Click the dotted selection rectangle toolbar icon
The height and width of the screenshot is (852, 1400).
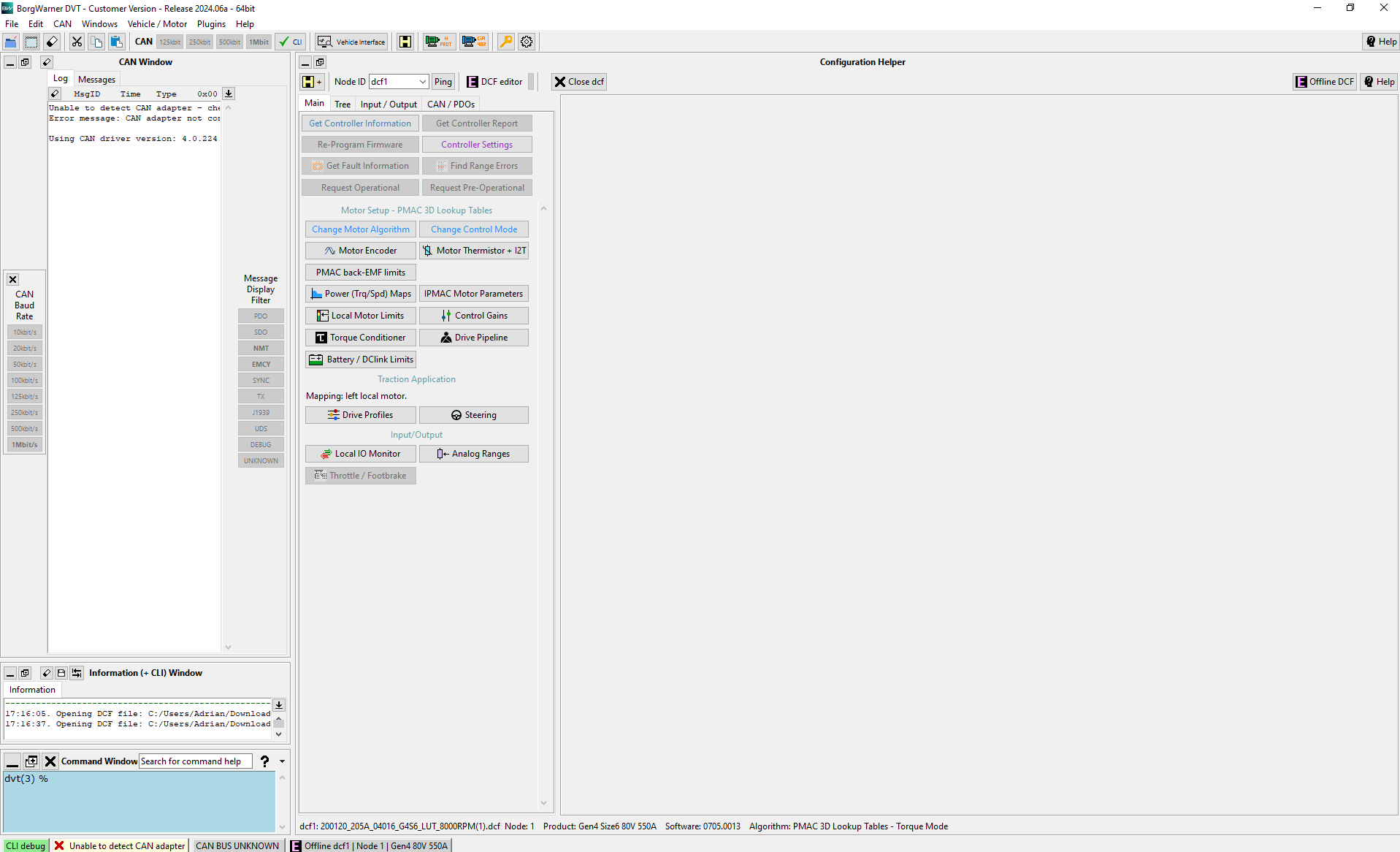click(31, 42)
